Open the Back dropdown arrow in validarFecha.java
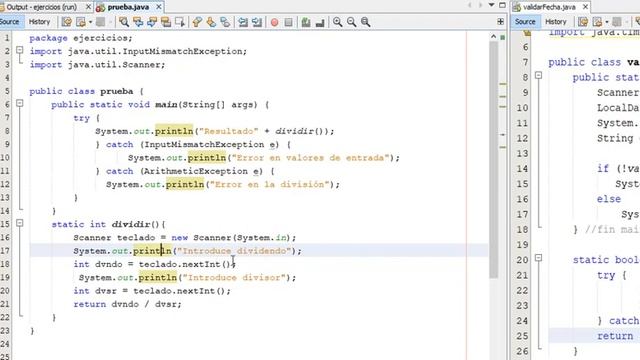Screen dimensions: 640x360 pos(607,22)
